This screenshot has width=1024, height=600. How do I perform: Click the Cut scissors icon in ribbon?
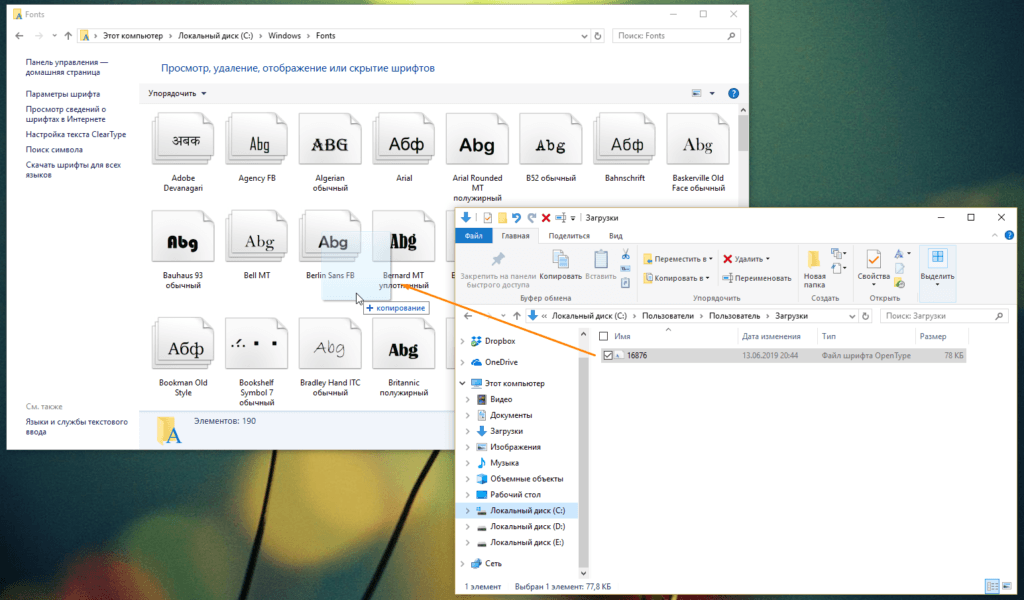(x=626, y=254)
